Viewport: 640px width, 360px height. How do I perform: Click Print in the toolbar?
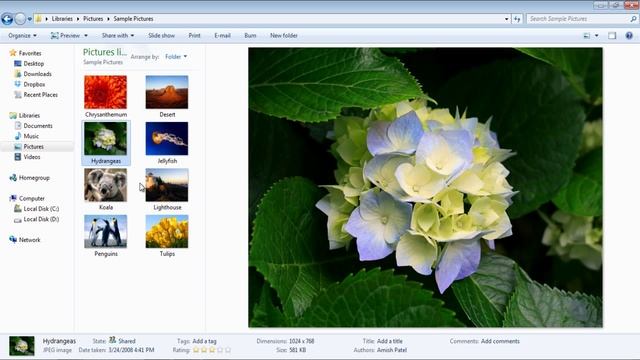(194, 36)
